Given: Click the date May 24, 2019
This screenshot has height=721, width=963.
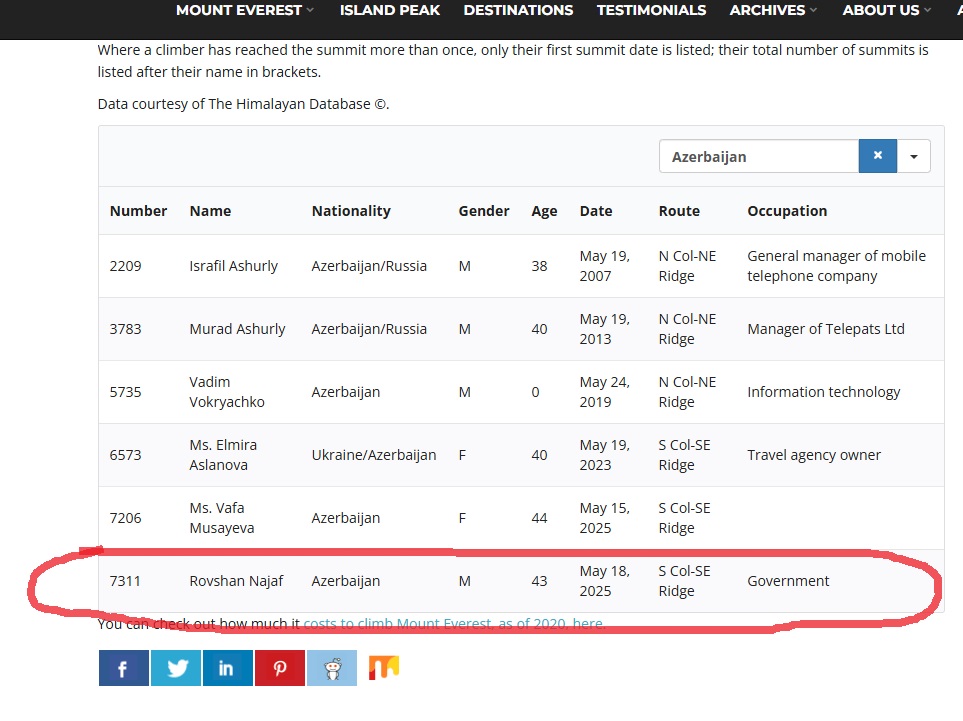Looking at the screenshot, I should point(604,392).
